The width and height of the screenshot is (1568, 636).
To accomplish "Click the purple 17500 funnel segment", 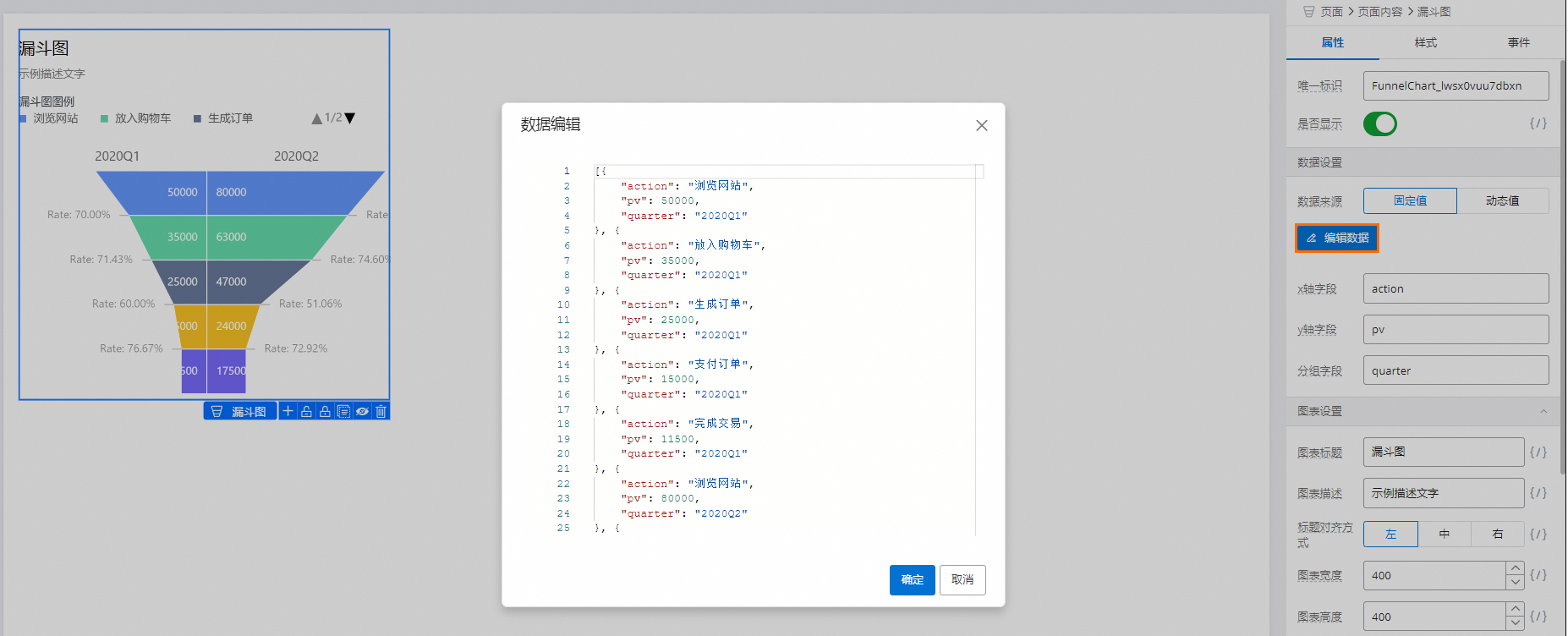I will click(227, 371).
